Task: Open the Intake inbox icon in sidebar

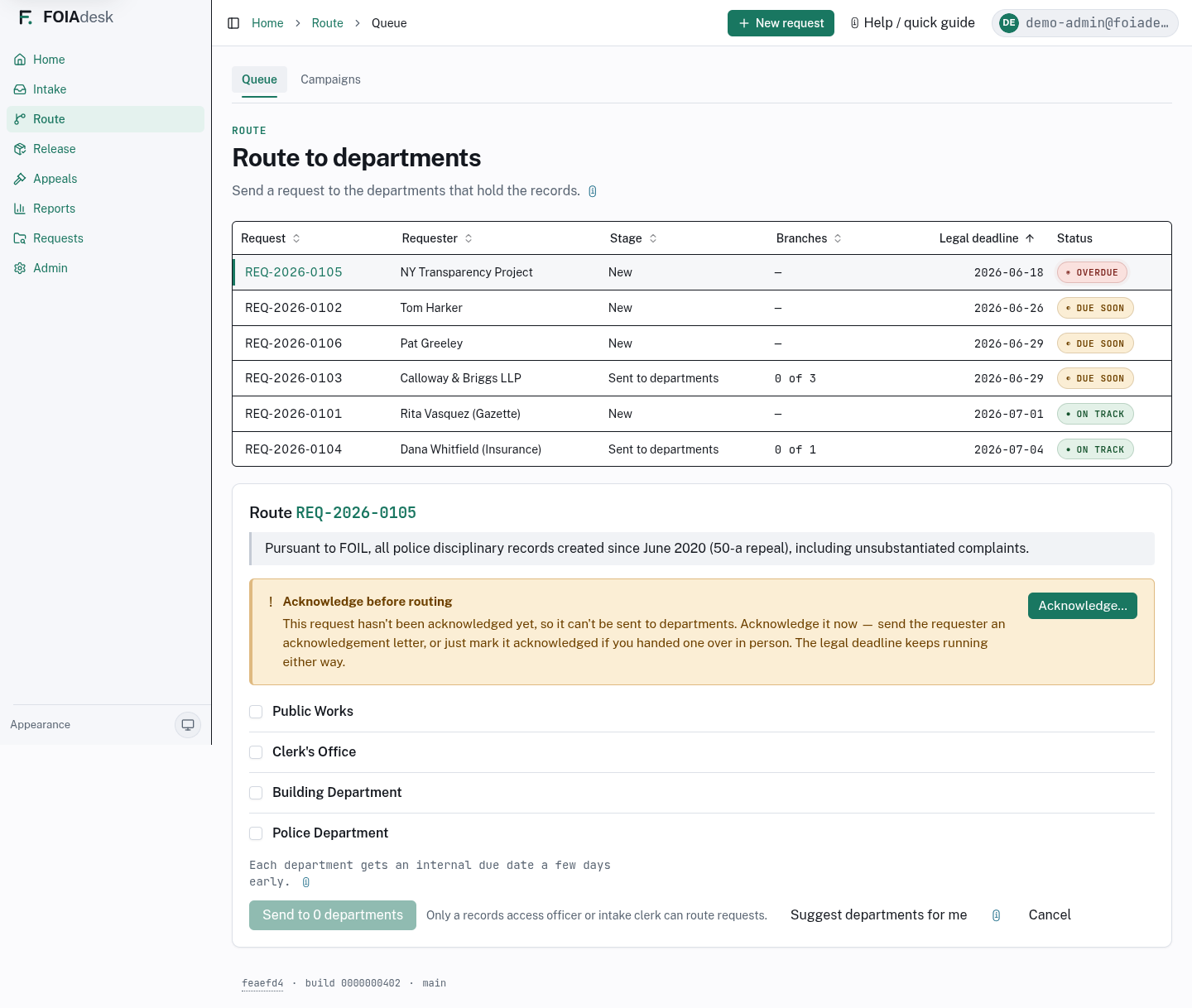Action: [20, 89]
